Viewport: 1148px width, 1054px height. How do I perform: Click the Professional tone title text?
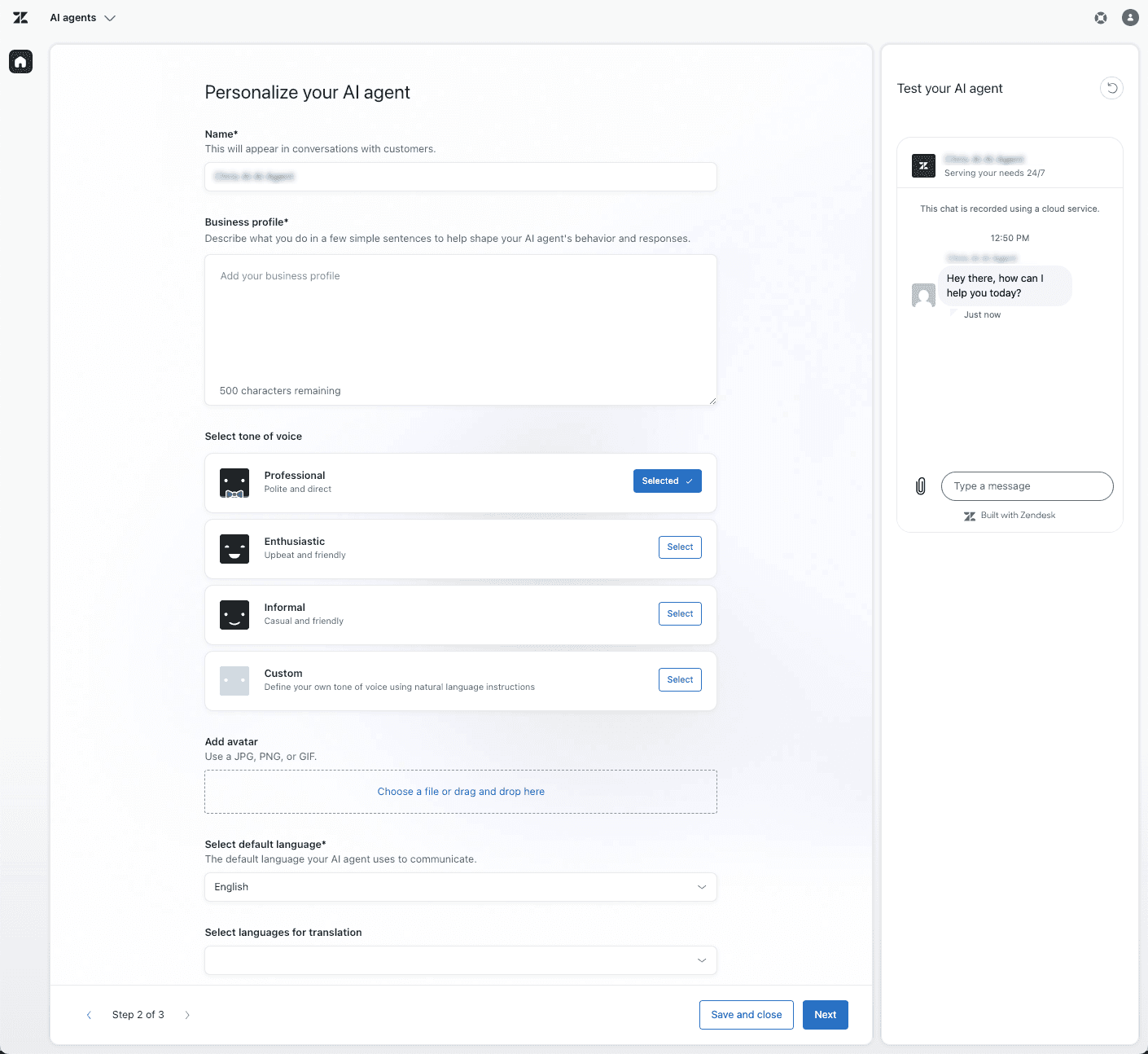point(295,476)
